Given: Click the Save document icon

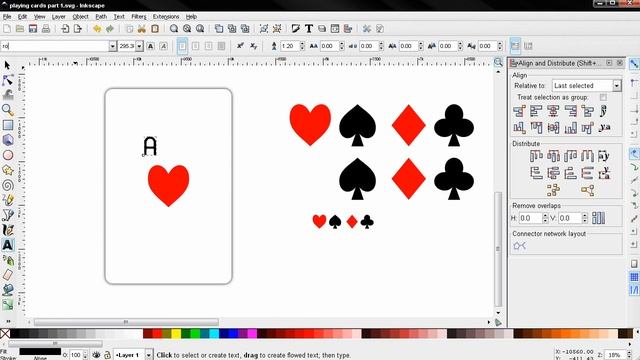Looking at the screenshot, I should (33, 29).
